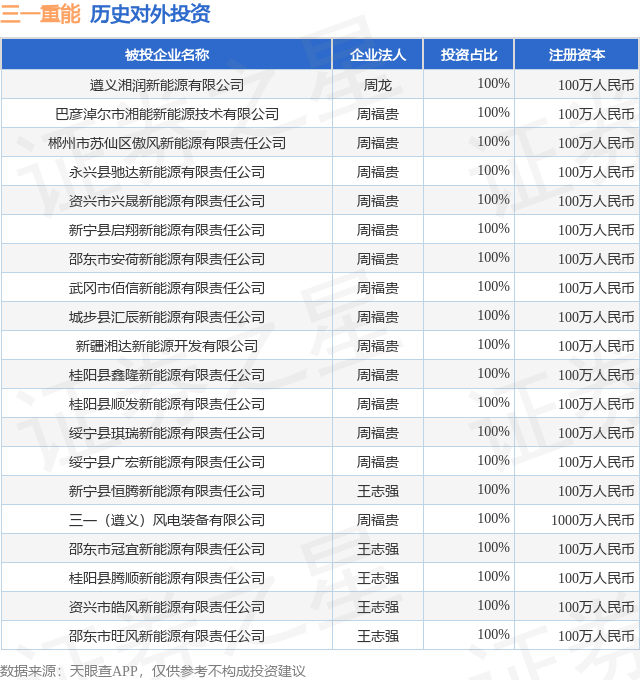The height and width of the screenshot is (680, 640).
Task: Click 100% in the 遵义湘润 row
Action: tap(493, 83)
